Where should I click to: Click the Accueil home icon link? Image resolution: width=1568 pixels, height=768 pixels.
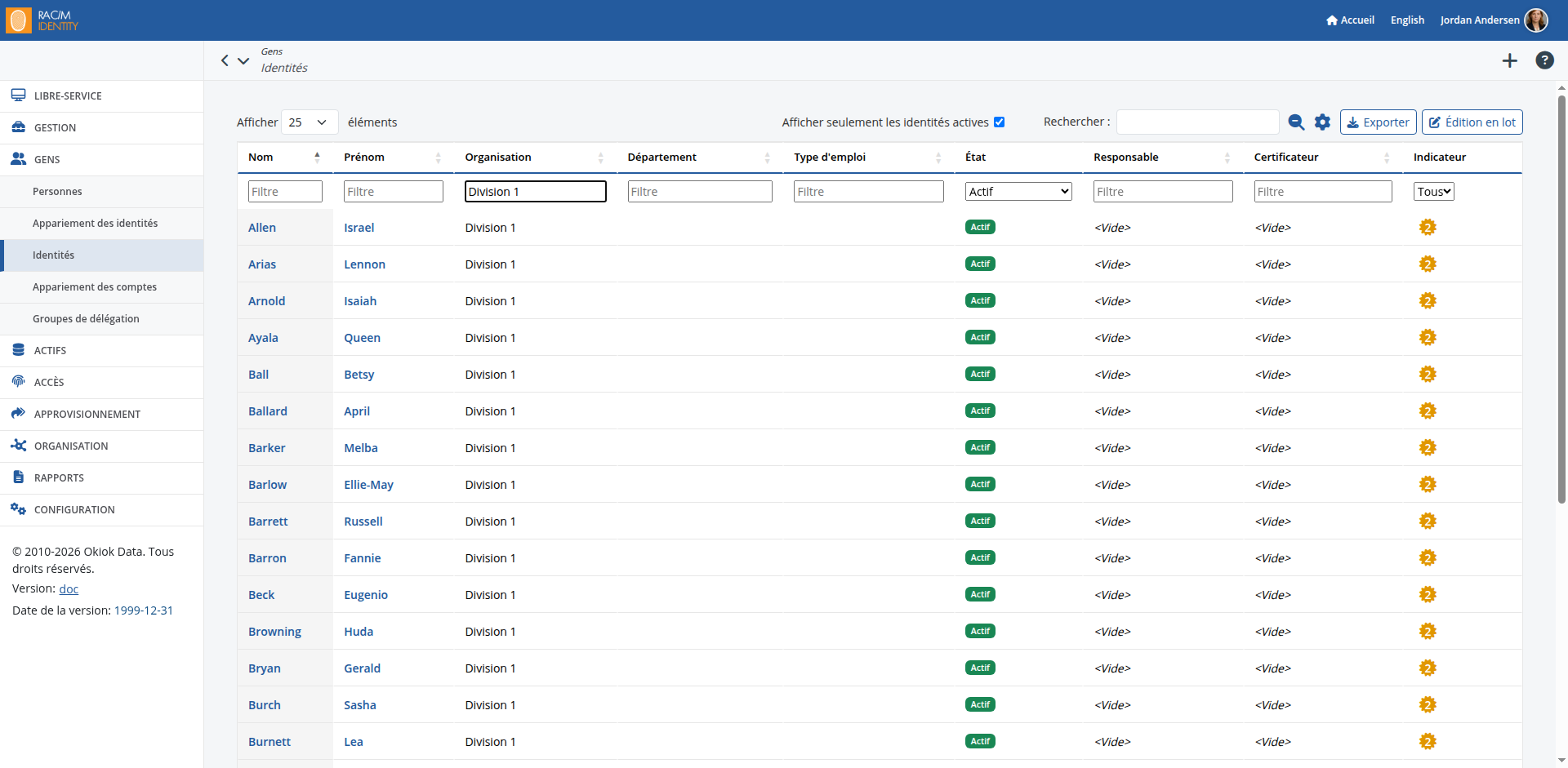1350,20
